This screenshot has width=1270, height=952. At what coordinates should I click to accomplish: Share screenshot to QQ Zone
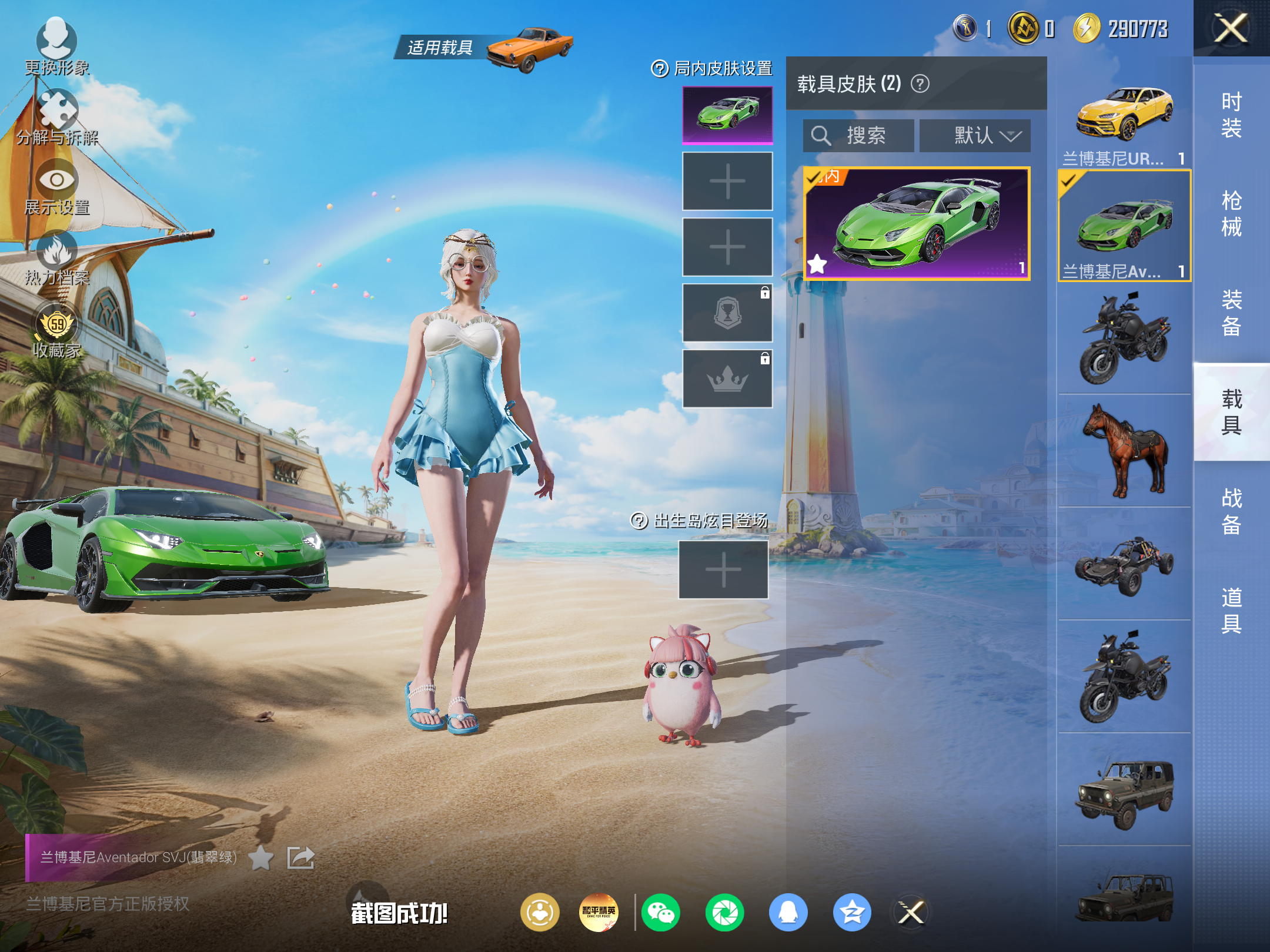(852, 912)
